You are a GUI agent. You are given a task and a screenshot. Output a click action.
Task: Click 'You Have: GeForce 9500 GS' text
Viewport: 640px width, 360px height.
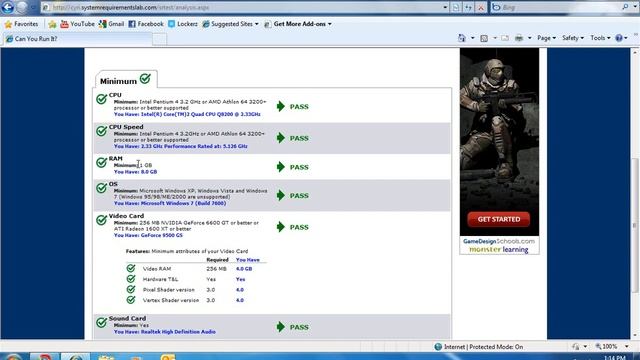click(x=148, y=235)
